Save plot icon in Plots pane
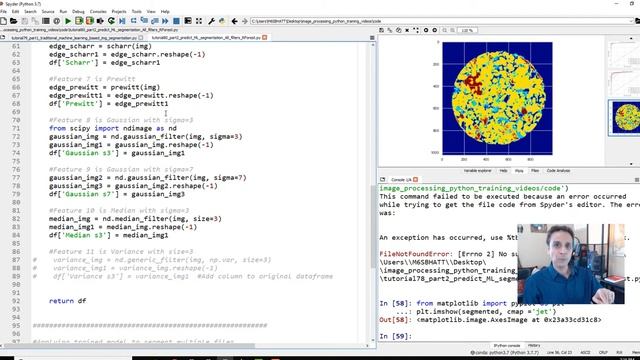The height and width of the screenshot is (360, 640). tap(382, 30)
